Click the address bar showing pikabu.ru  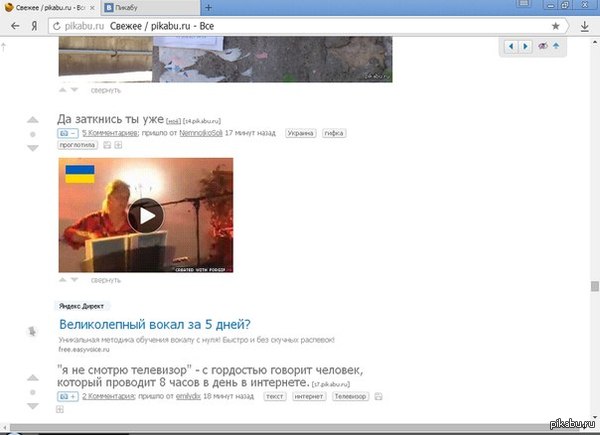[x=300, y=25]
